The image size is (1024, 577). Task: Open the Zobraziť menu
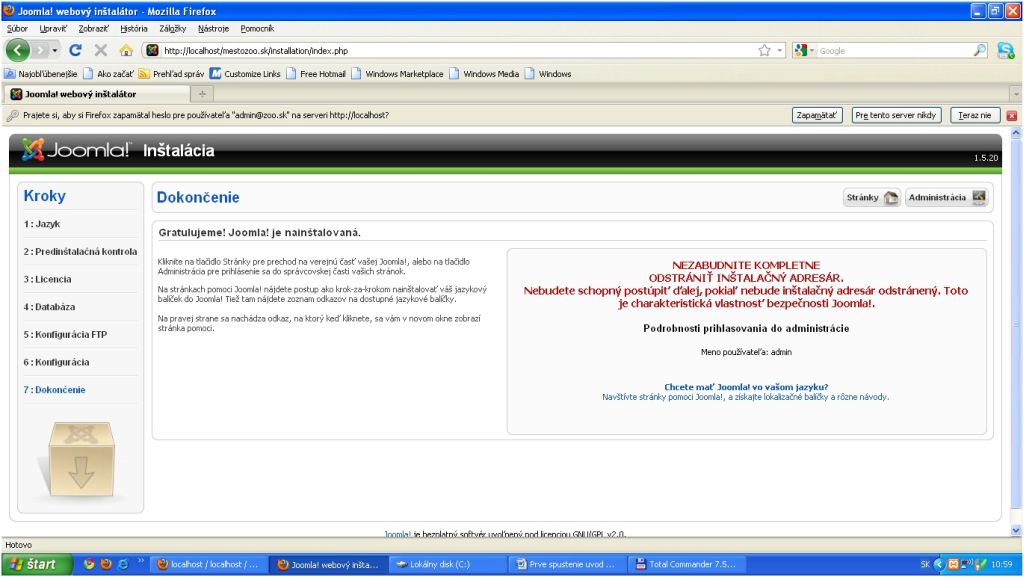point(93,28)
